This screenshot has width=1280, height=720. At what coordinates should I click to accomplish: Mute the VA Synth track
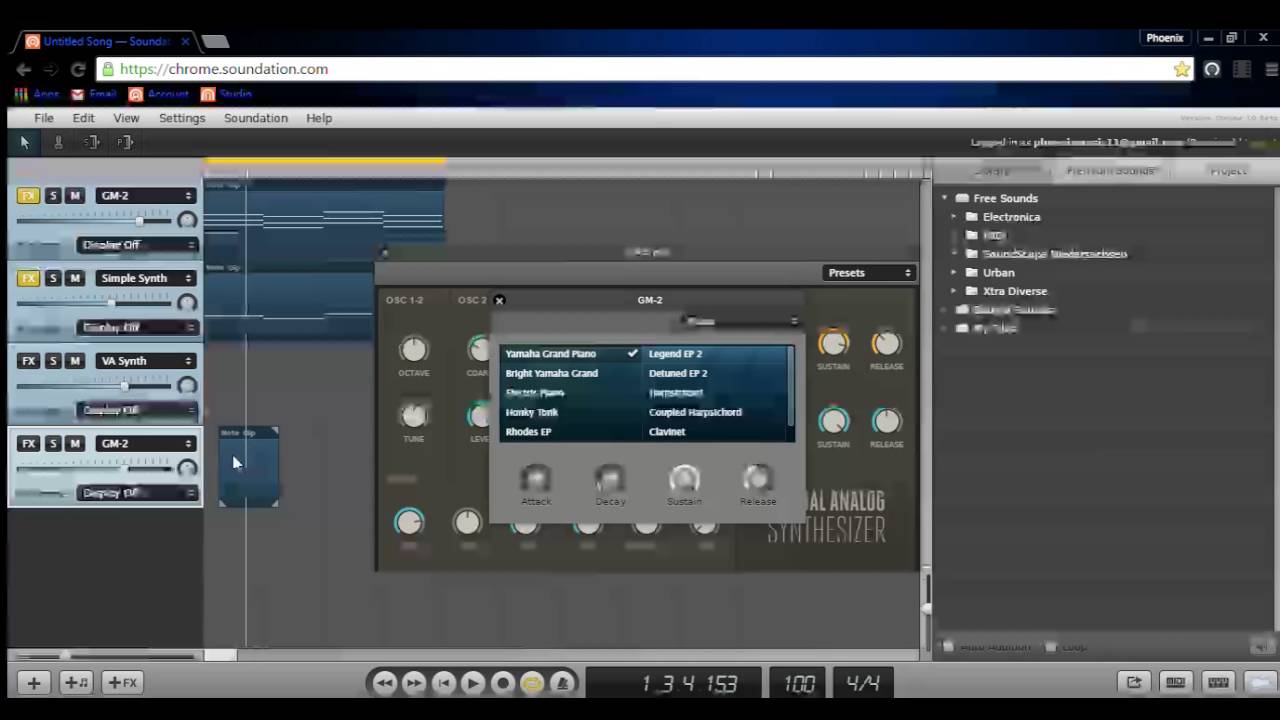click(x=74, y=361)
